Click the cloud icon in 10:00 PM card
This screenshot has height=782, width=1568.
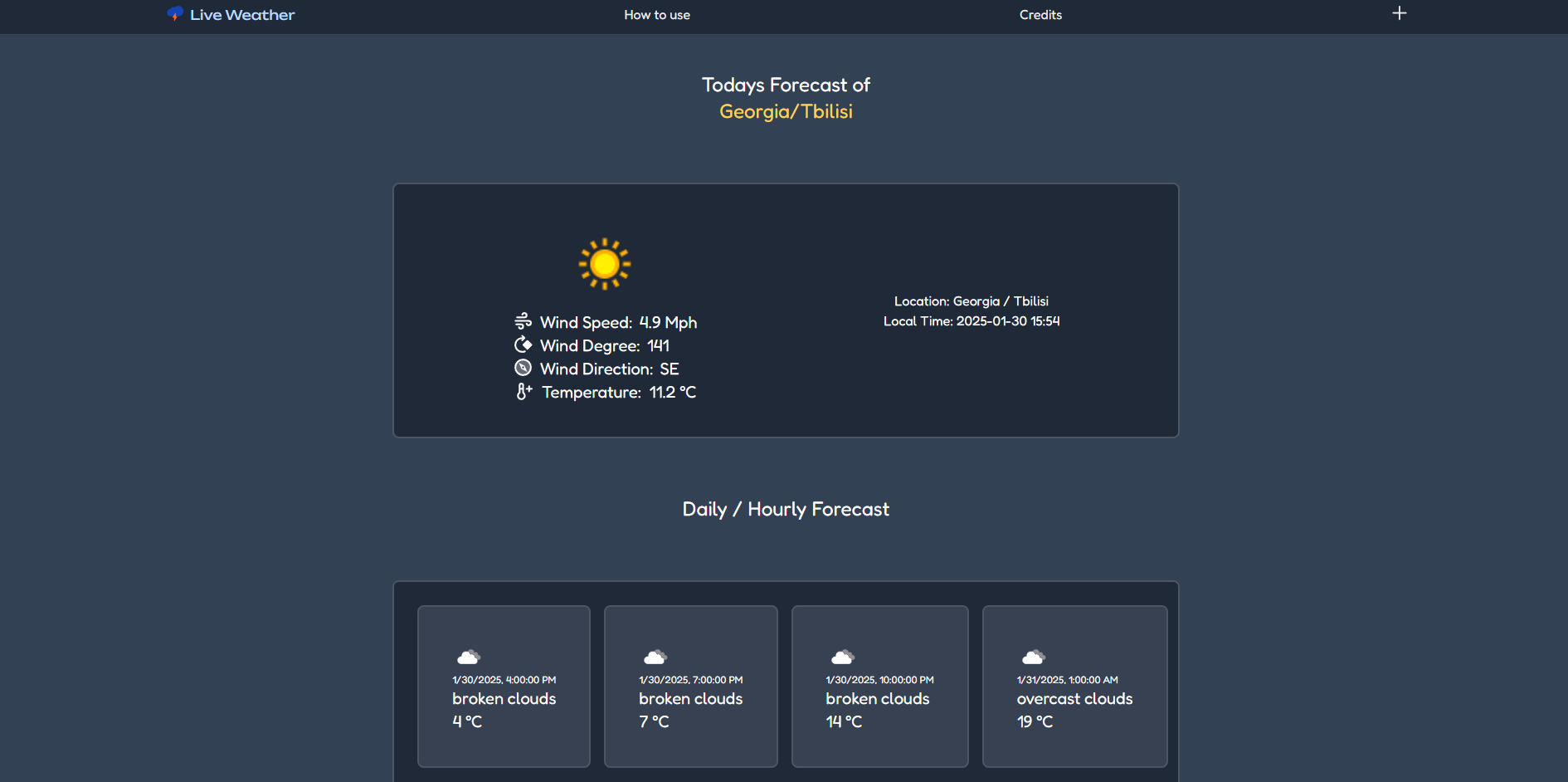click(x=843, y=657)
